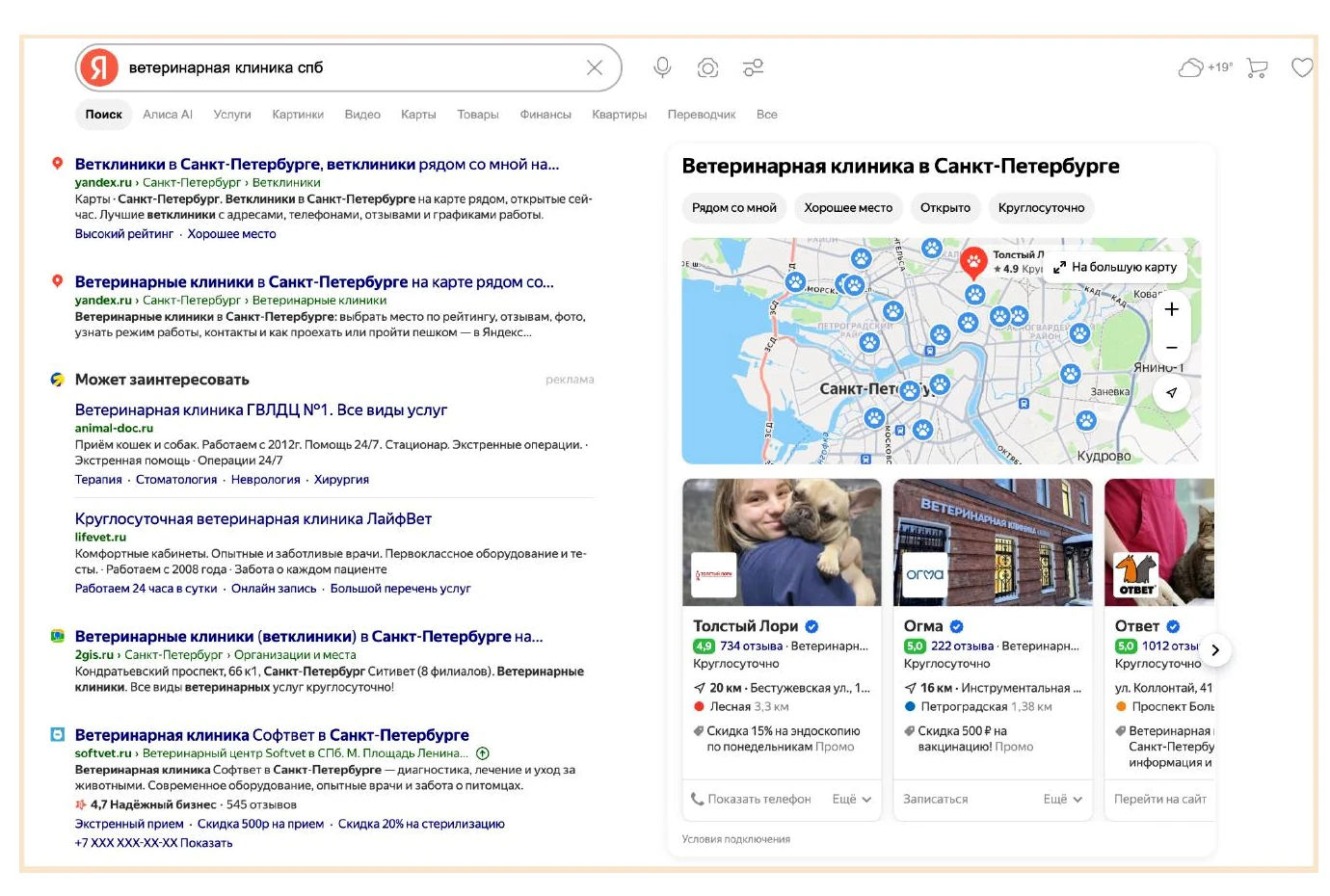Click the red Толстый Лори map pin
Screen dimensions: 1330x896
974,262
